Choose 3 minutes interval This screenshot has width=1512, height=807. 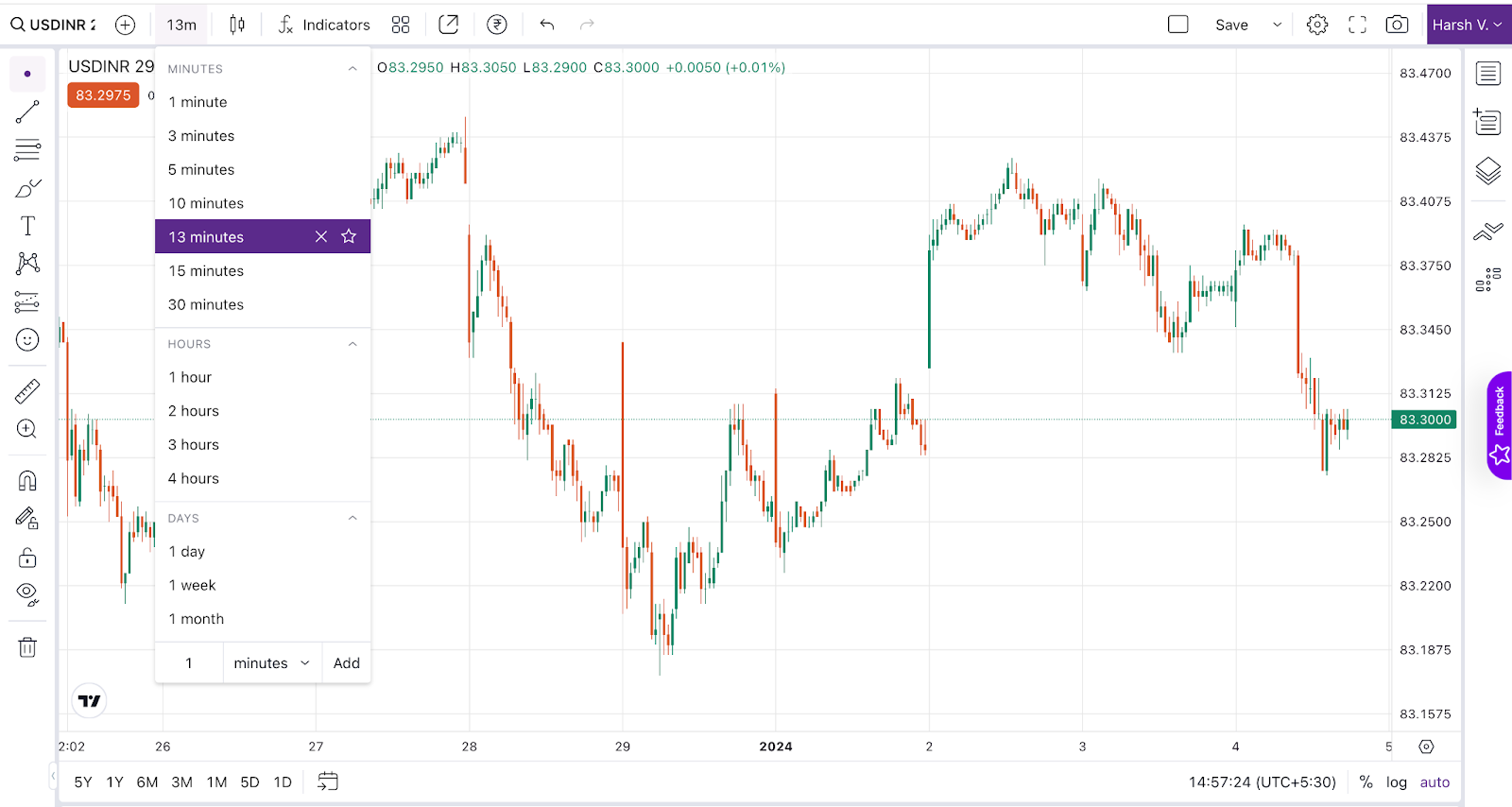tap(263, 136)
